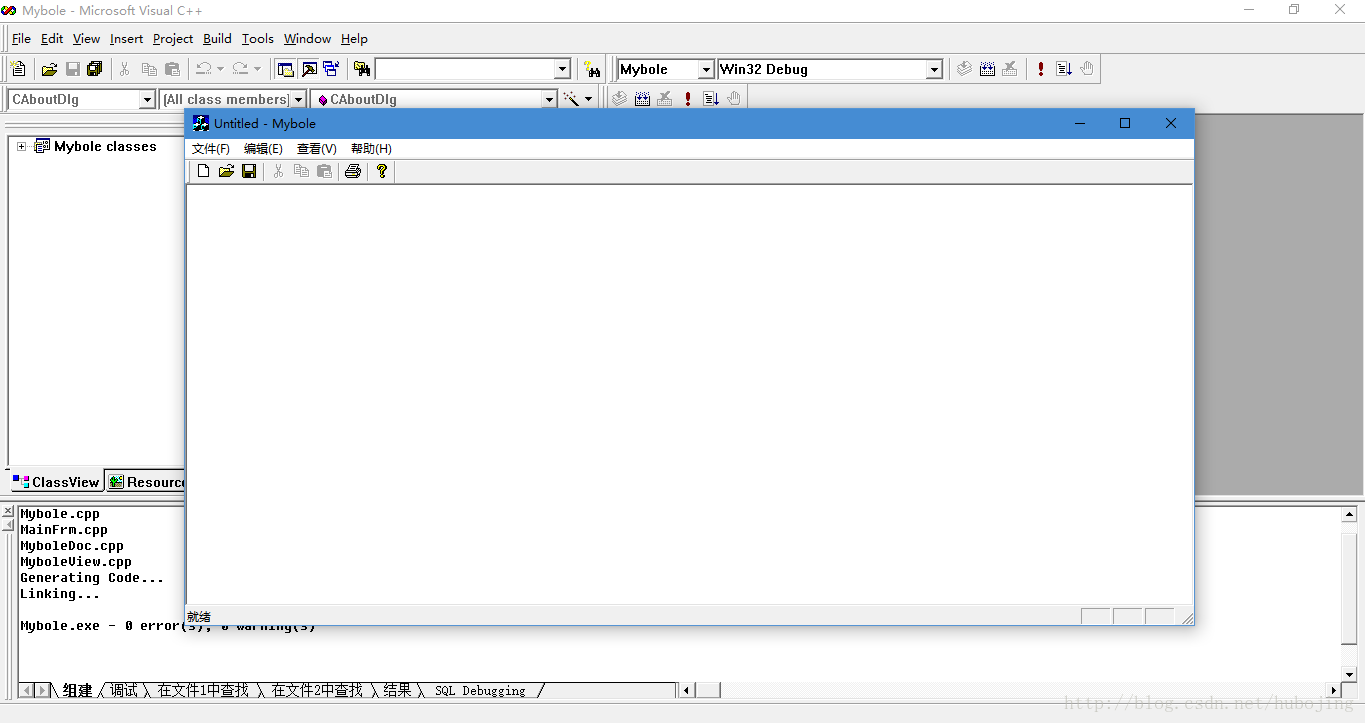Click the Save icon in Visual C++ toolbar
This screenshot has height=723, width=1365.
click(72, 69)
